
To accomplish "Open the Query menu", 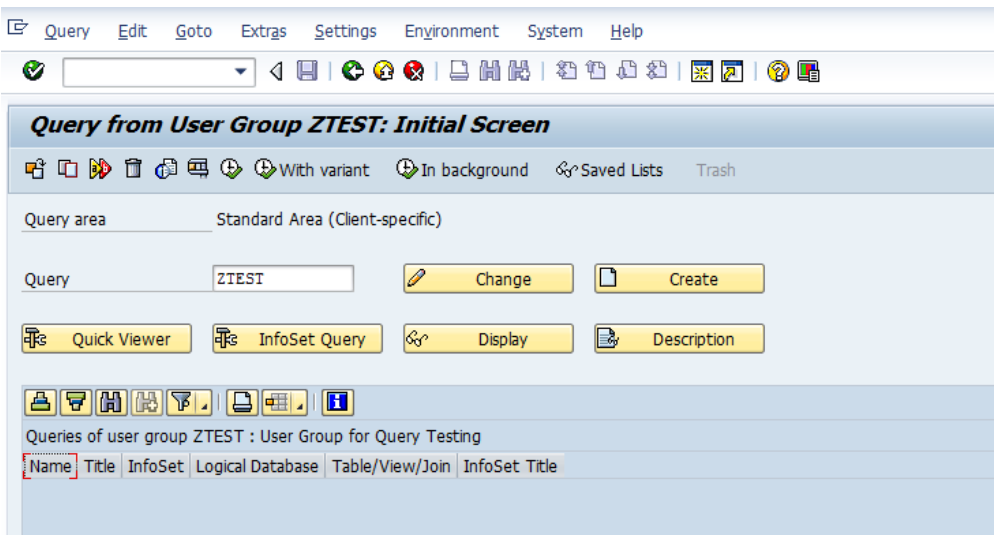I will (67, 31).
